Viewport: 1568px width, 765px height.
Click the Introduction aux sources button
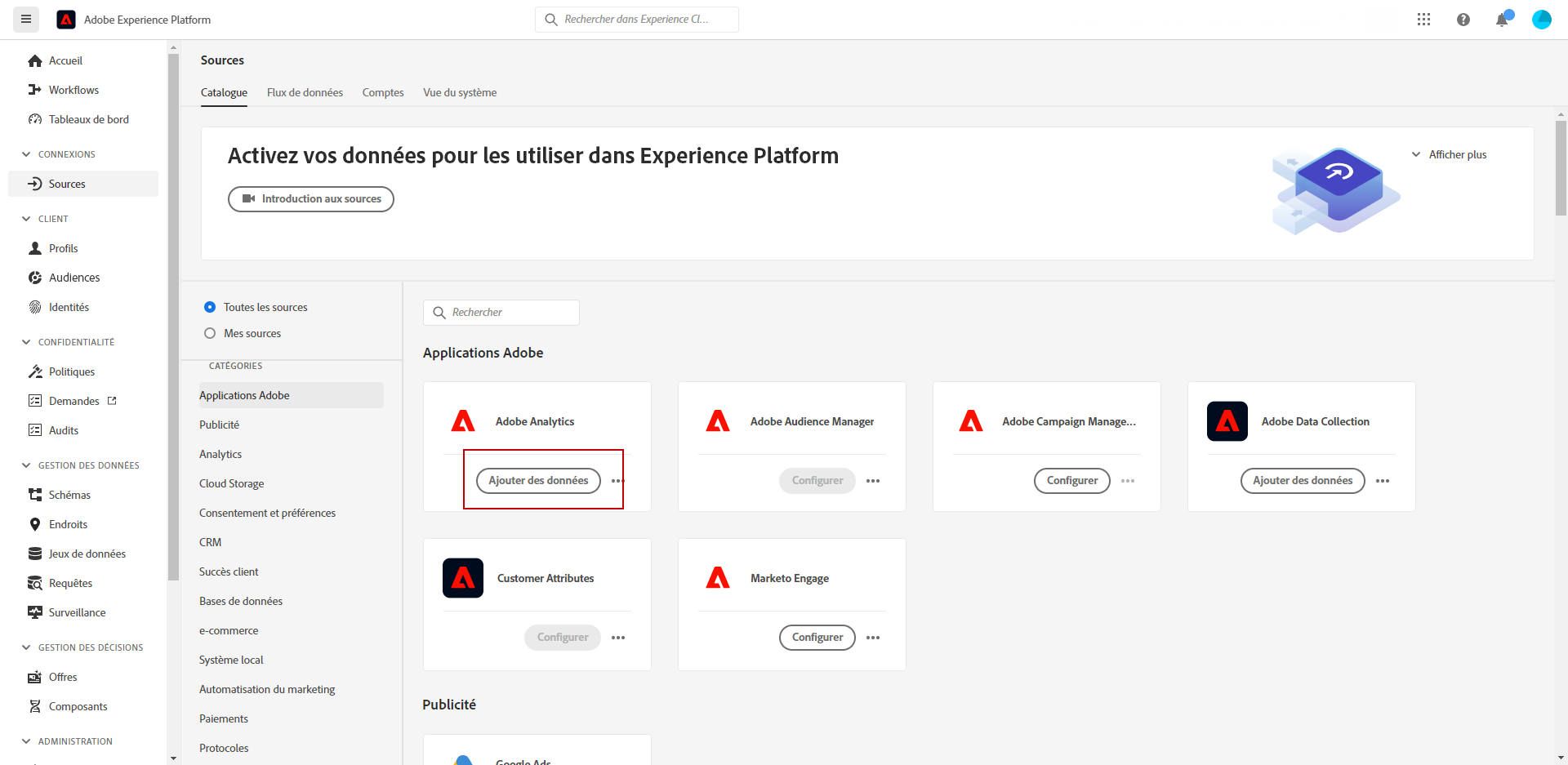[311, 199]
